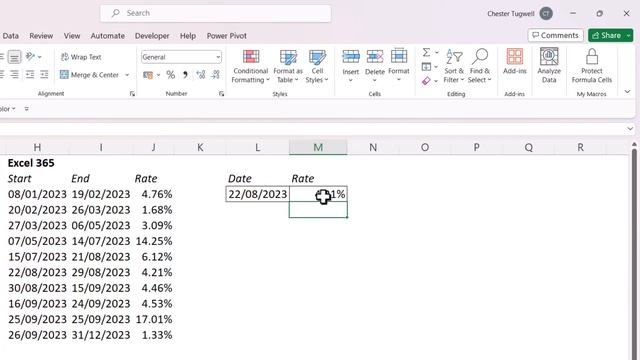Toggle Wrap Text

coord(81,57)
